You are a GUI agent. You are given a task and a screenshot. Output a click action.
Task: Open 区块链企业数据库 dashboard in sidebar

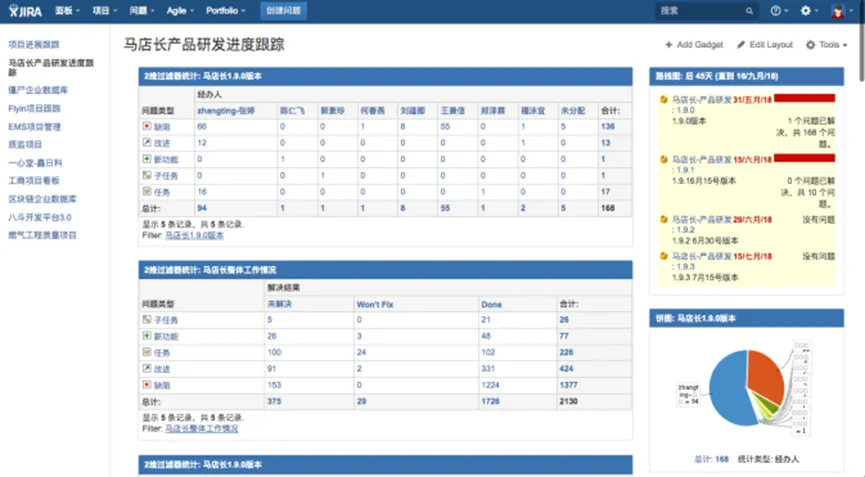pos(42,199)
